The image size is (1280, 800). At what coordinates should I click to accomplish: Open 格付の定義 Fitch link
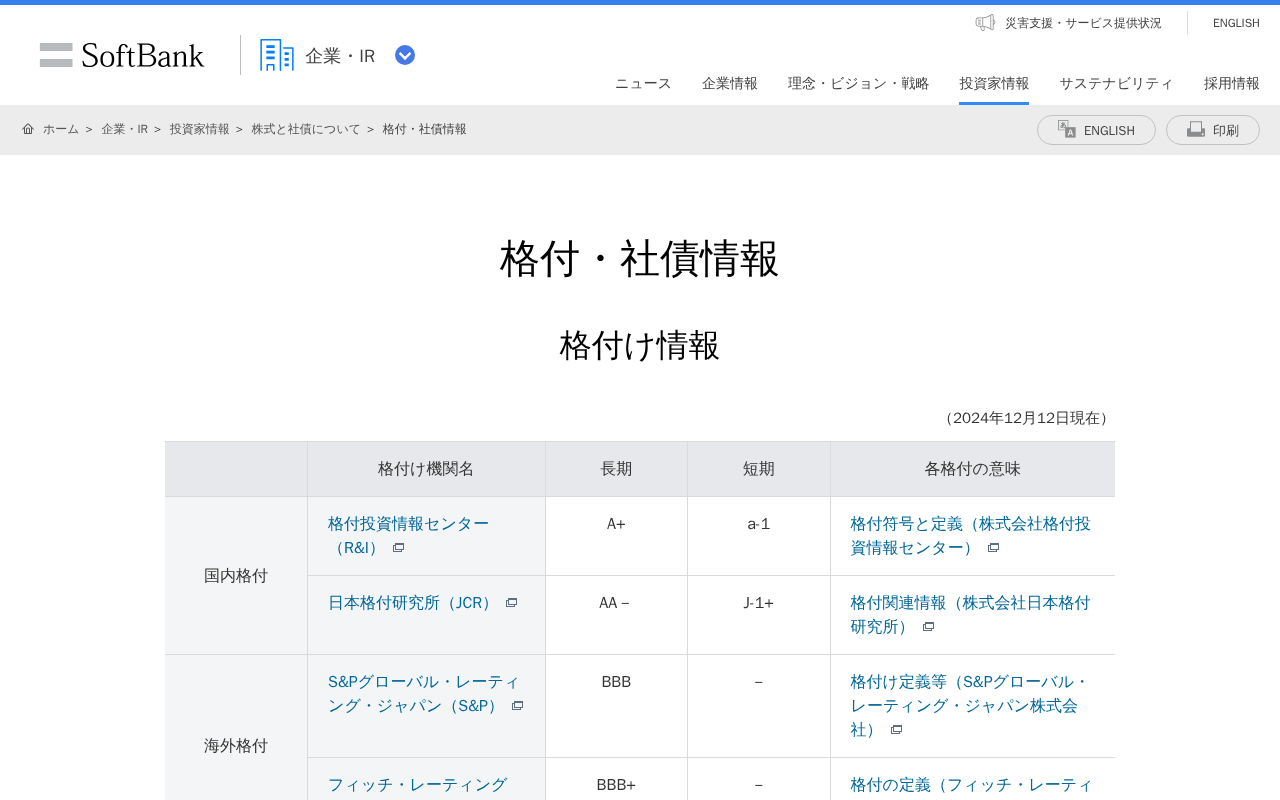coord(972,784)
